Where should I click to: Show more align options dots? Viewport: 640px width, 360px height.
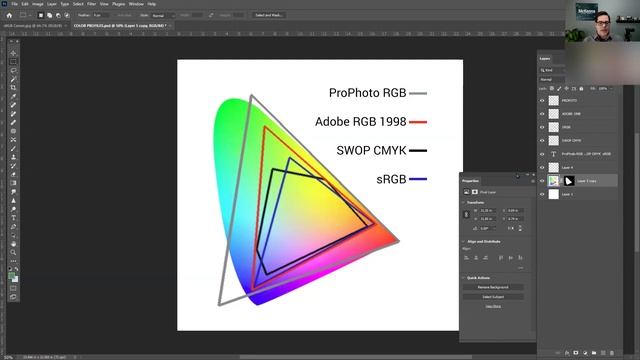[x=520, y=268]
